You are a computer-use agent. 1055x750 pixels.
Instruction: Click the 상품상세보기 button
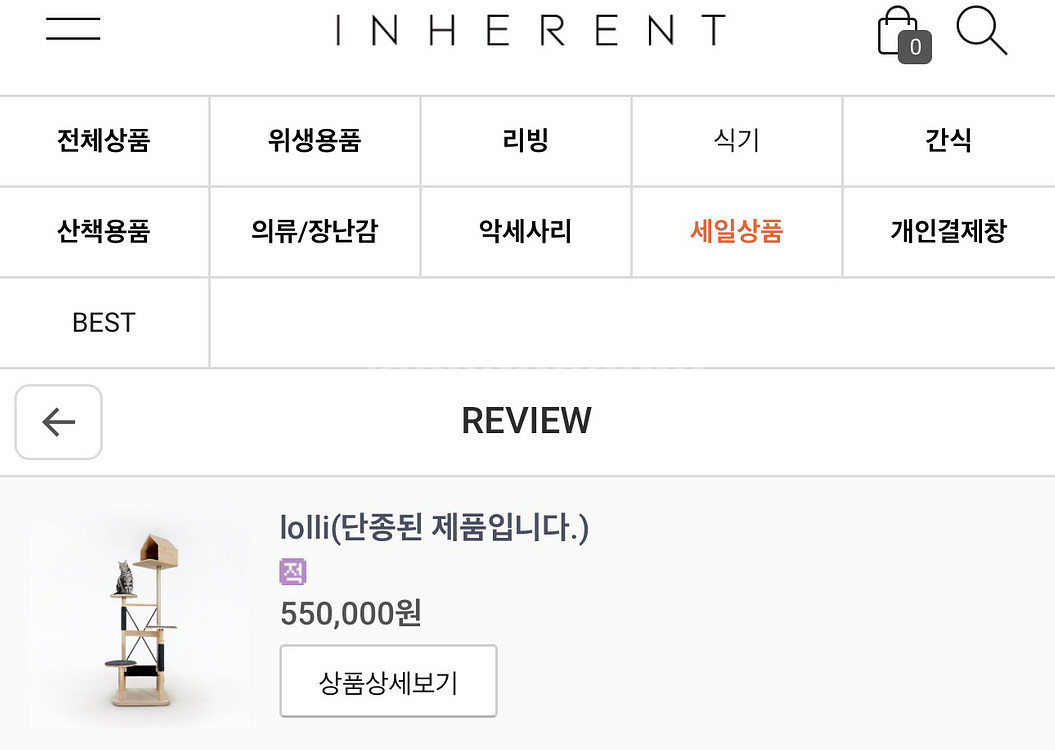click(x=388, y=682)
